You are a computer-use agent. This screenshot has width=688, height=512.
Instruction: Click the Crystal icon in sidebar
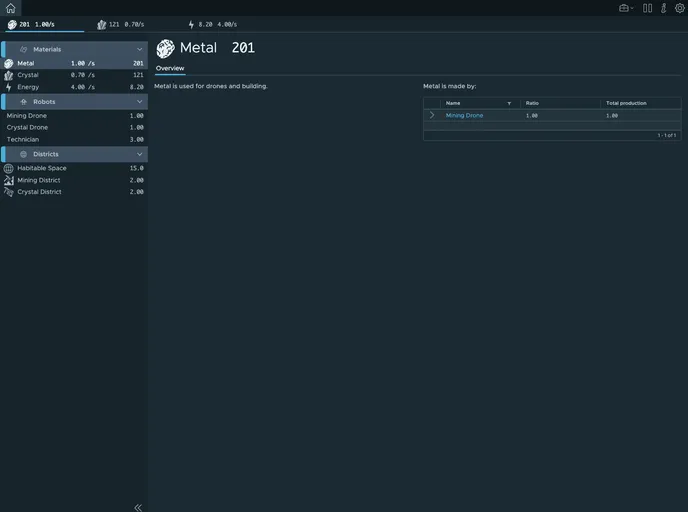point(8,75)
